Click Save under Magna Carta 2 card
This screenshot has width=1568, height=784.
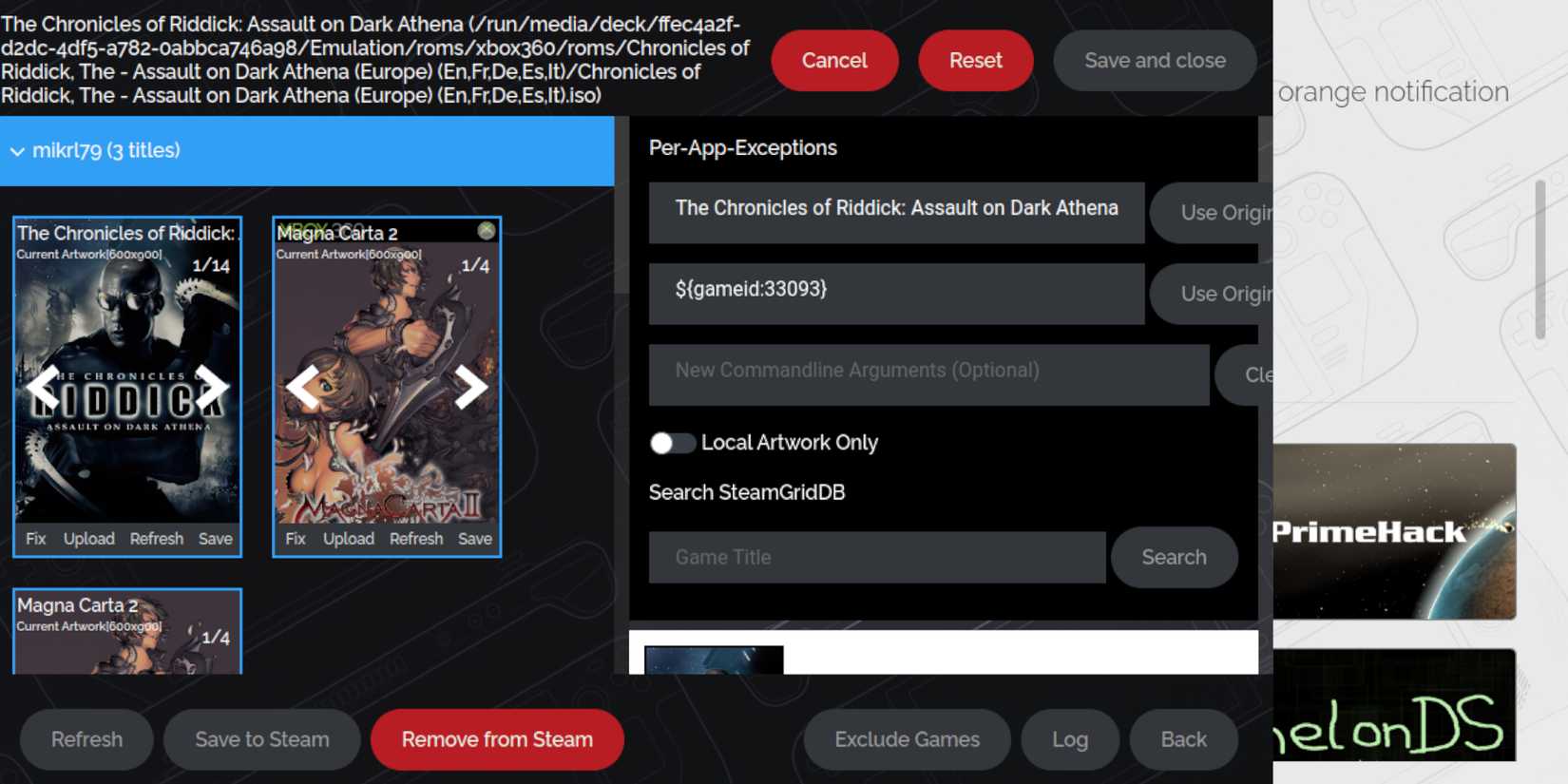pyautogui.click(x=475, y=539)
